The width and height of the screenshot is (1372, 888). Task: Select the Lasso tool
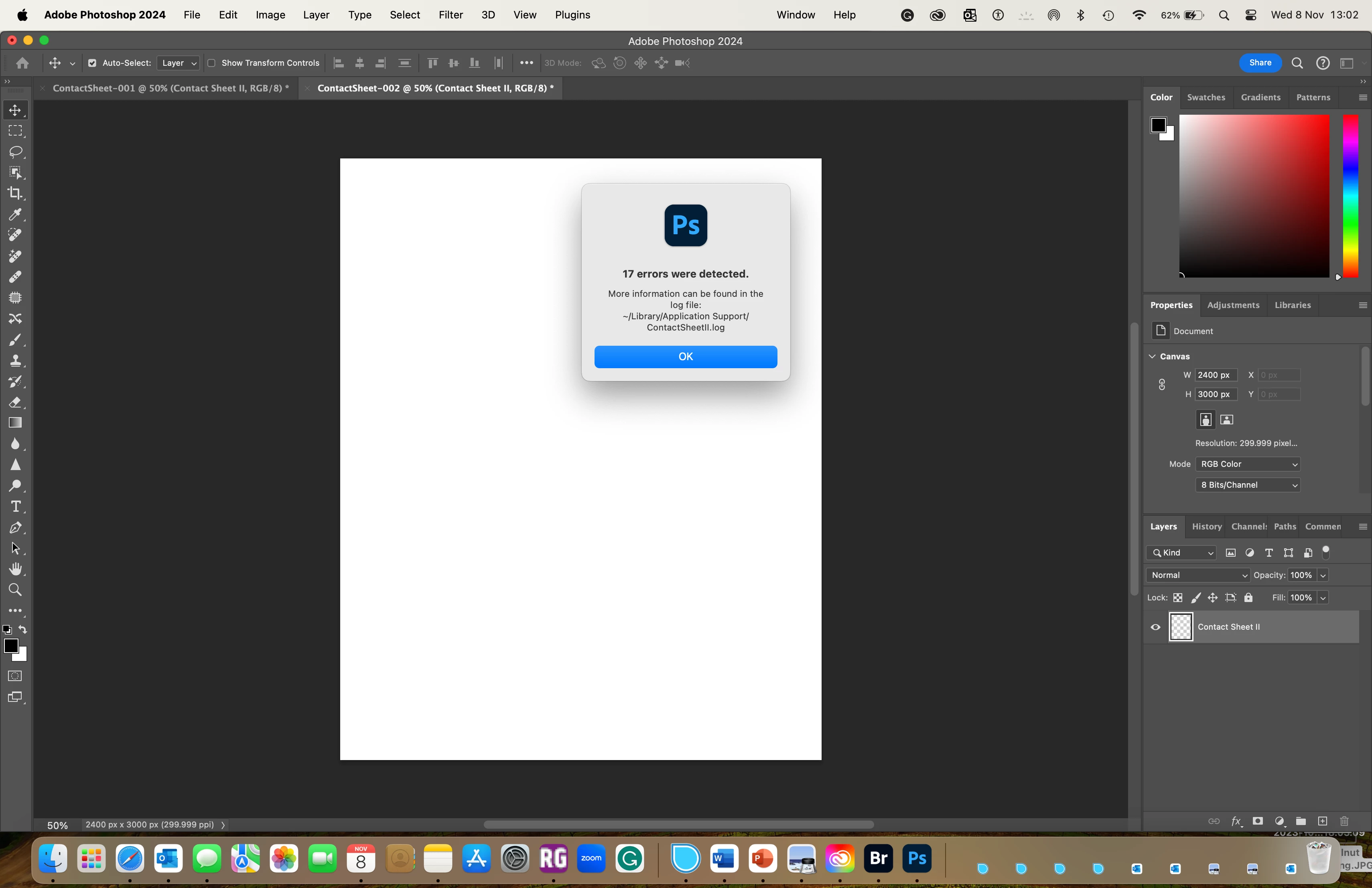[x=16, y=152]
